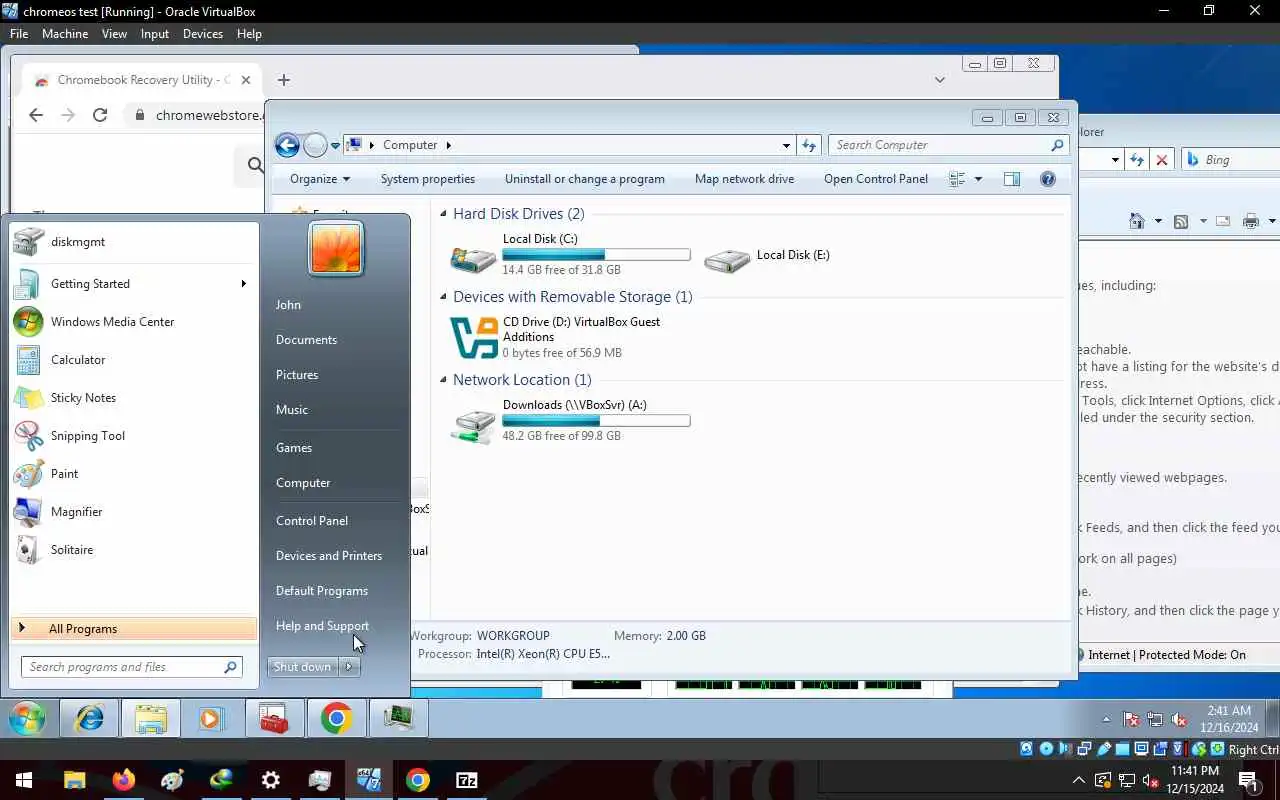Open 7-Zip on the host taskbar
The image size is (1280, 800).
tap(467, 780)
